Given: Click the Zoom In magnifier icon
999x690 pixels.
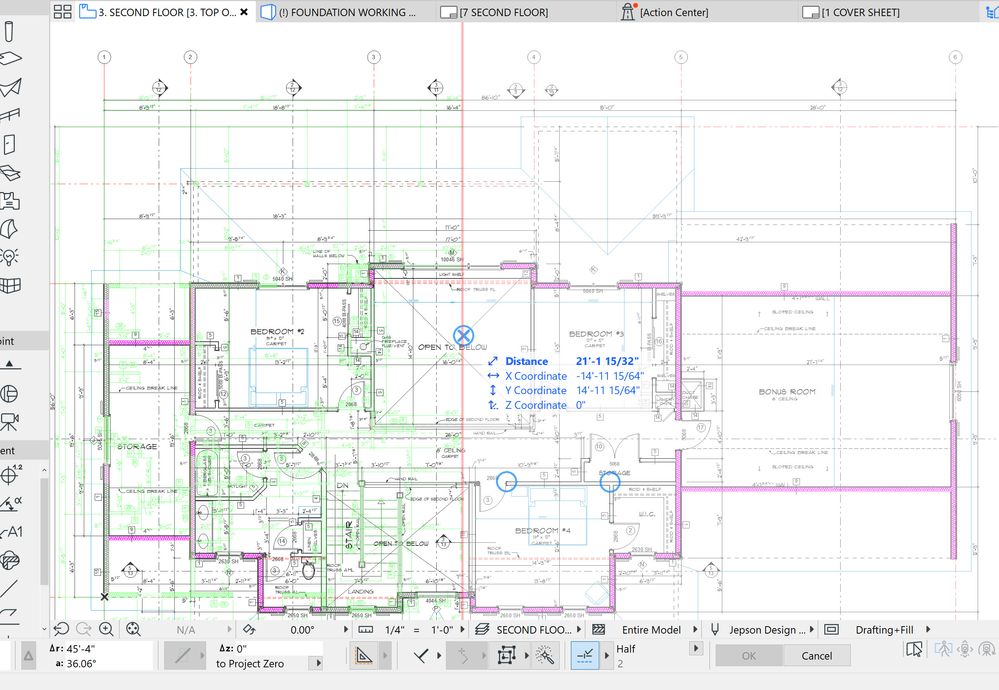Looking at the screenshot, I should (x=106, y=629).
